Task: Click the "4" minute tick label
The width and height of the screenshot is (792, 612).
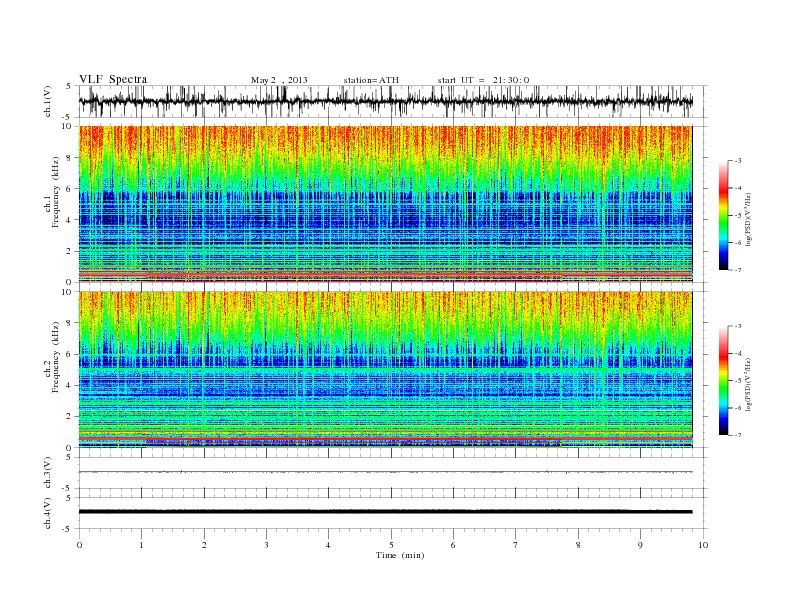Action: click(328, 545)
